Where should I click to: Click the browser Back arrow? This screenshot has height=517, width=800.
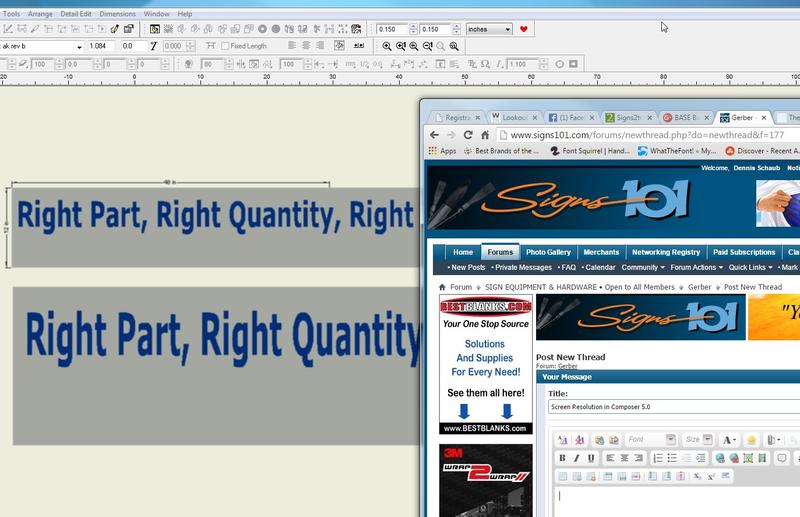point(434,135)
